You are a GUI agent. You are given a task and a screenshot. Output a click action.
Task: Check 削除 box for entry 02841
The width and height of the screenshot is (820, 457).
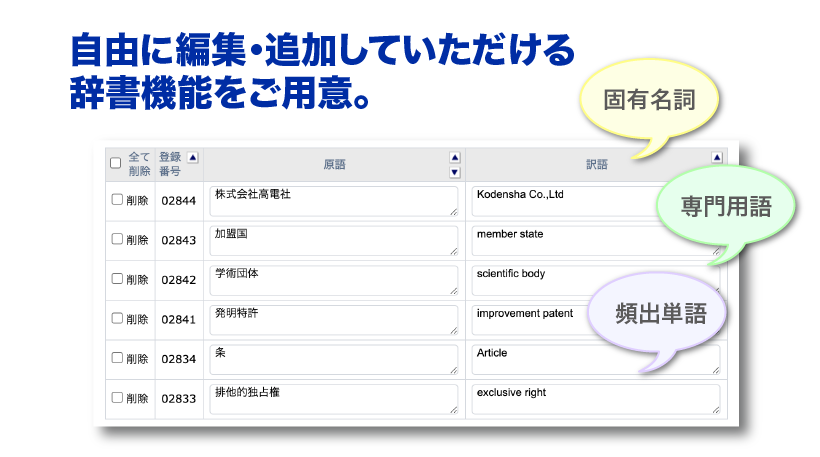pos(117,318)
